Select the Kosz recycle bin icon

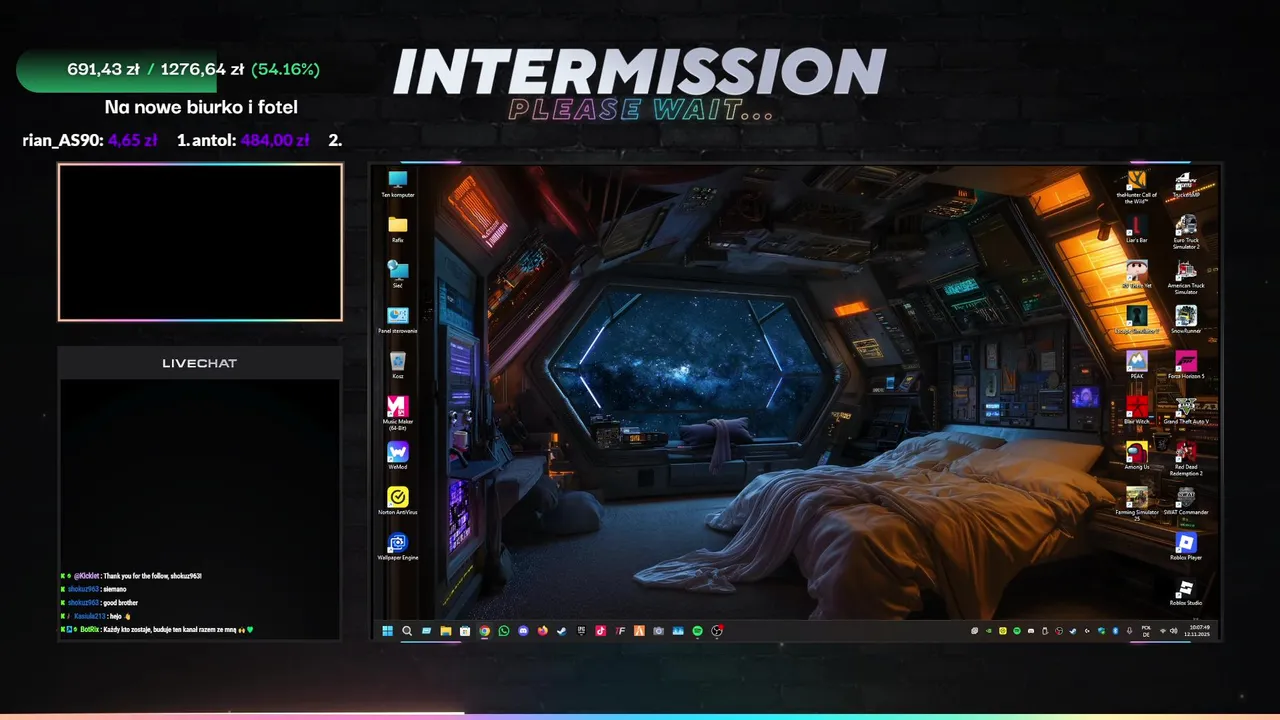397,365
